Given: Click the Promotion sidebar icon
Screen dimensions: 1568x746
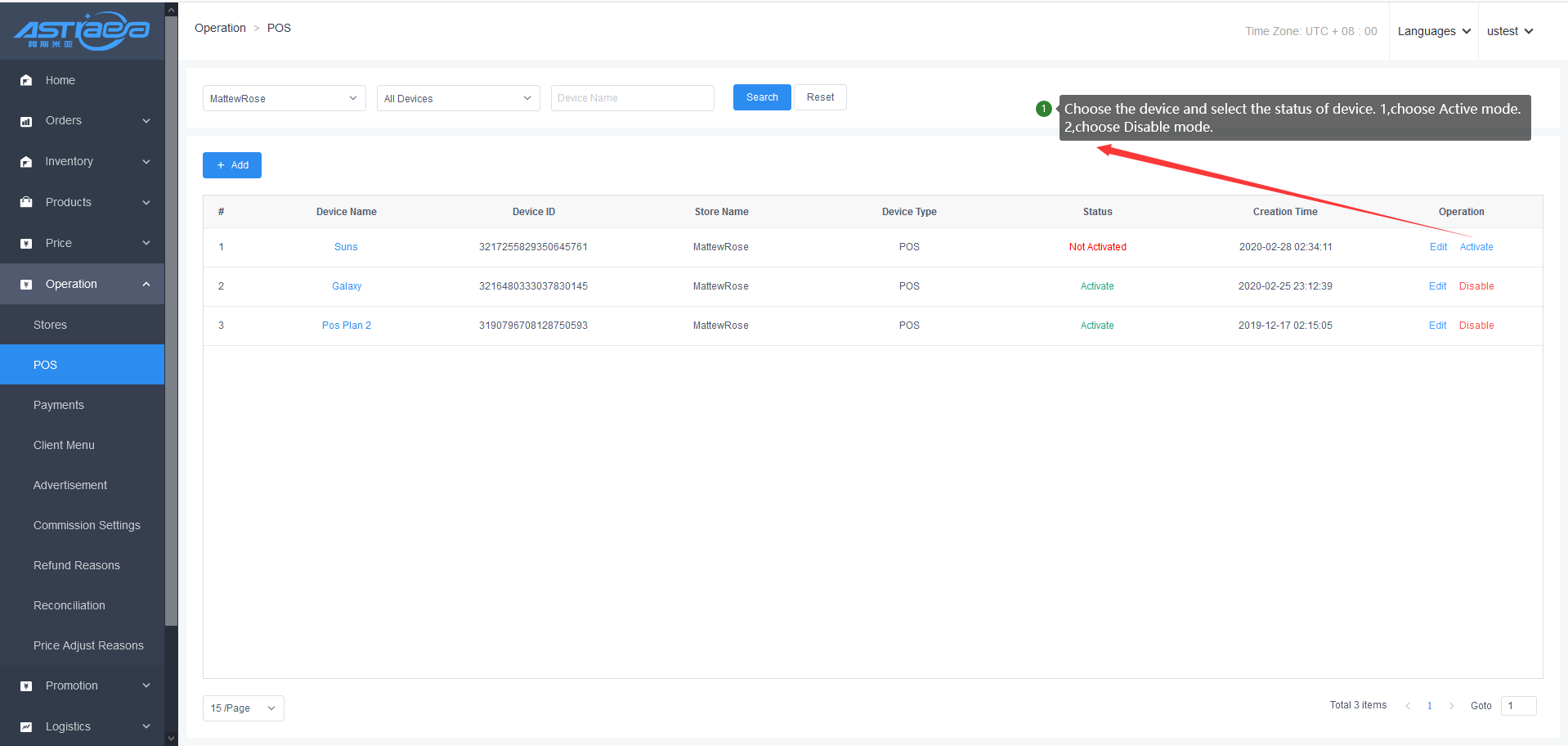Looking at the screenshot, I should coord(26,686).
